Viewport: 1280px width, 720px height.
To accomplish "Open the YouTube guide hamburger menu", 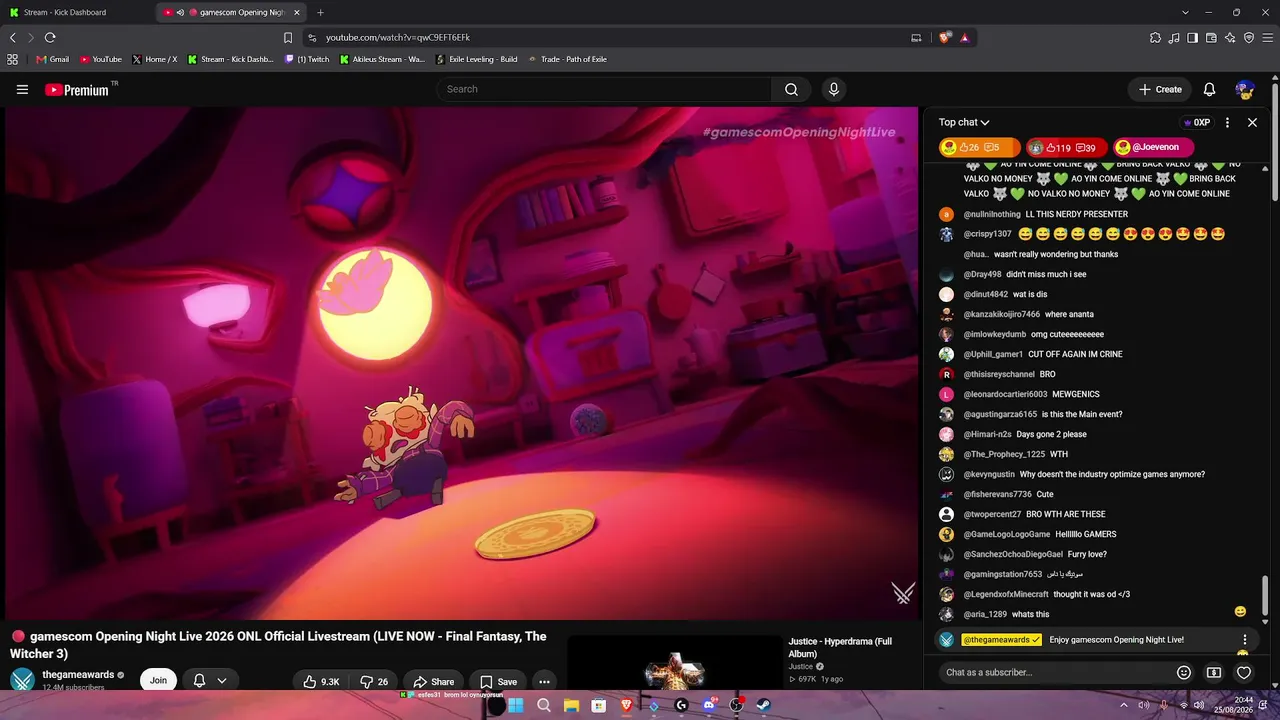I will click(x=22, y=90).
